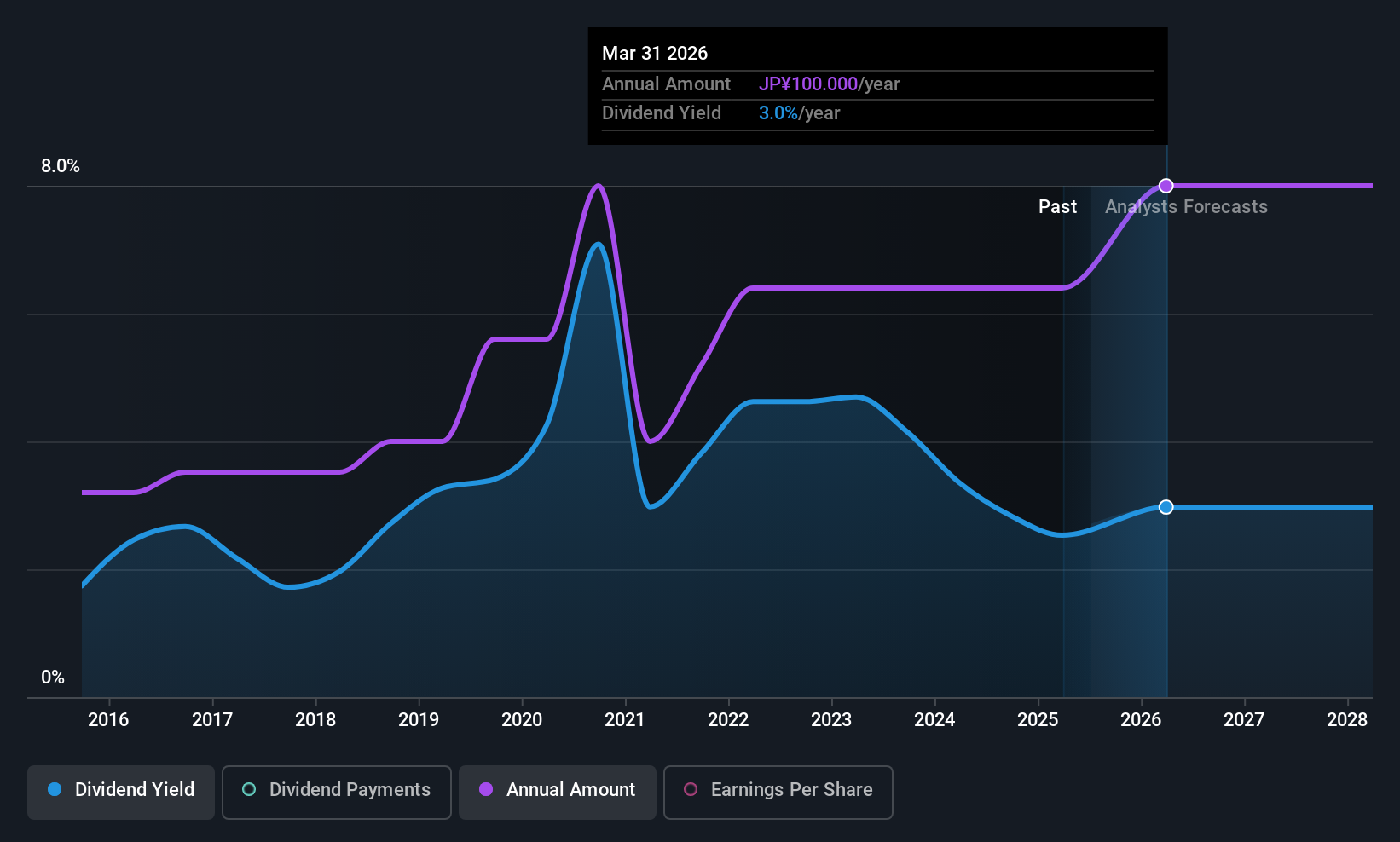Click the tooltip Annual Amount label
The height and width of the screenshot is (842, 1400).
(x=666, y=84)
